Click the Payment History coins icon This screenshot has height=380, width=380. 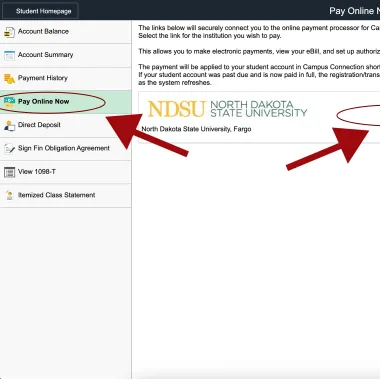tap(9, 79)
